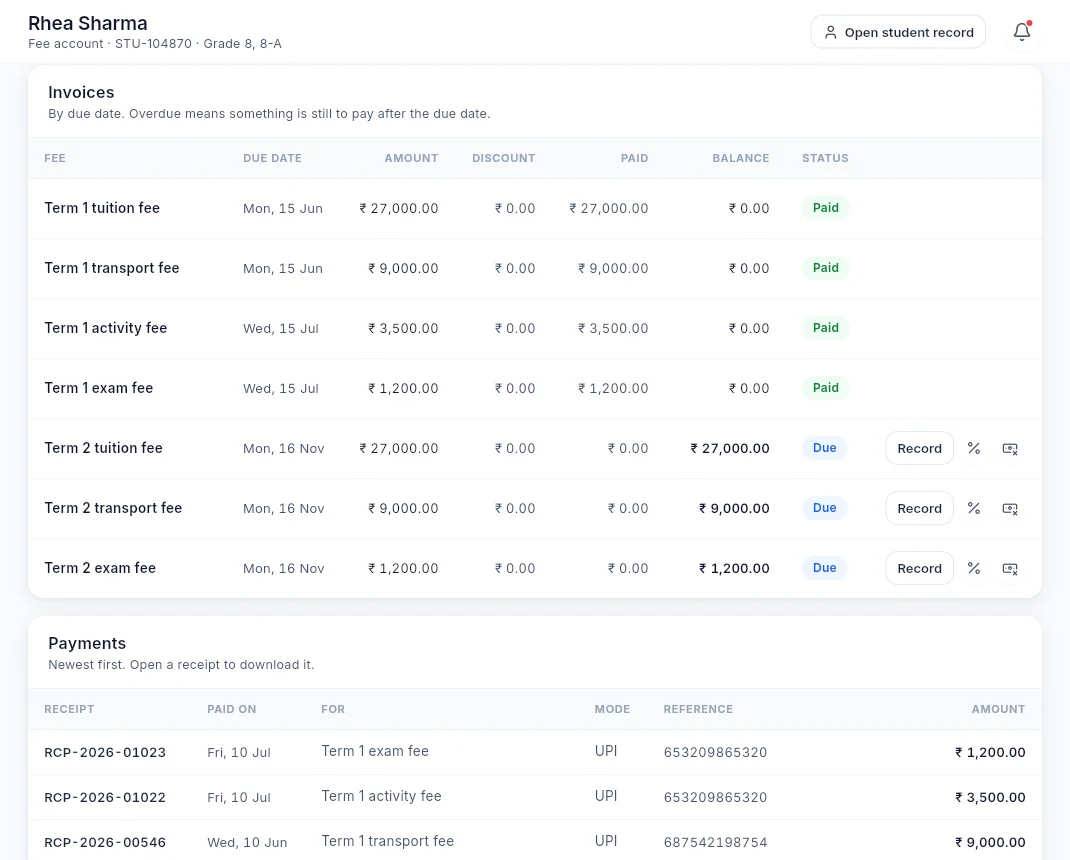Click reference 687542198754

(715, 842)
